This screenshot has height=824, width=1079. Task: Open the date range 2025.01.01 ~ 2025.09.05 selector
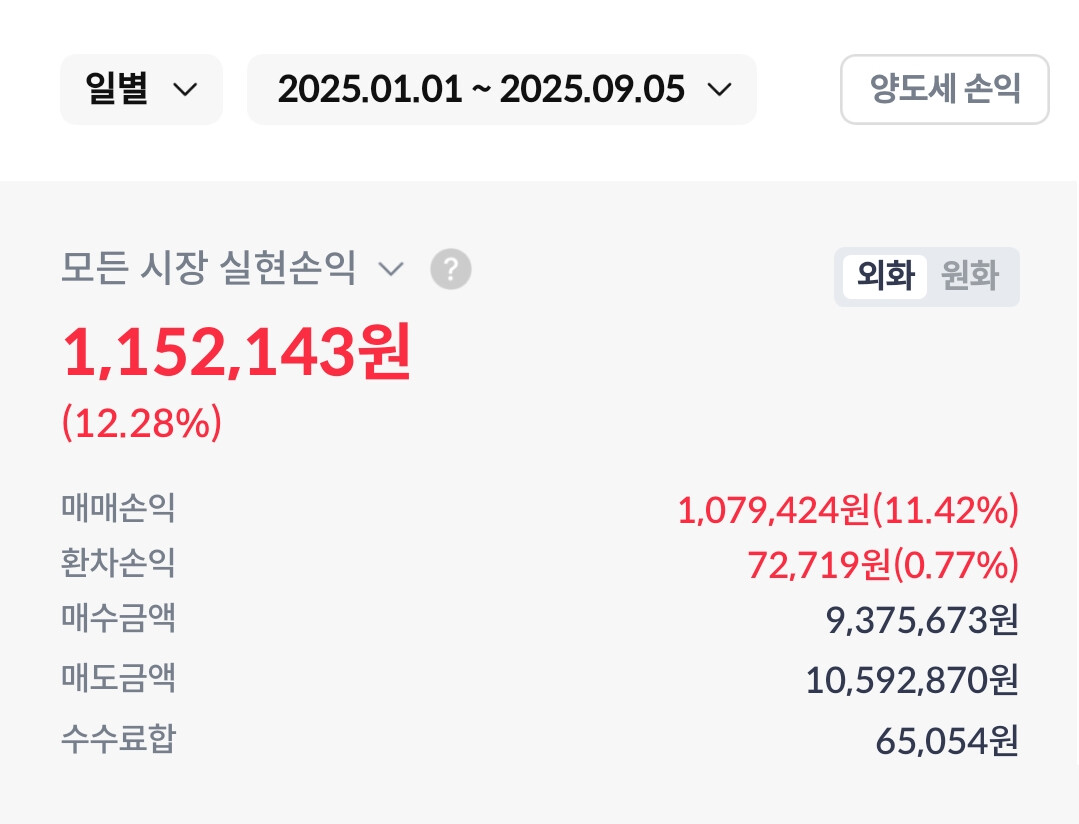(502, 89)
